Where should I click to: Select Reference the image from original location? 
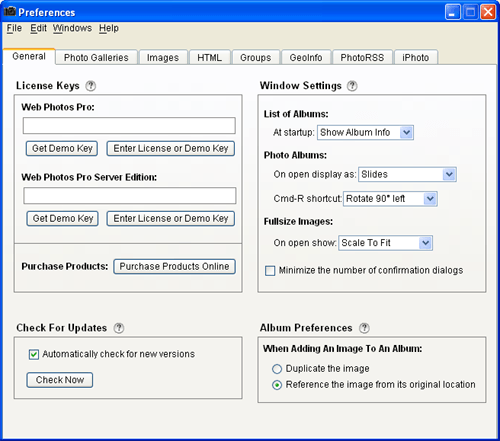click(277, 385)
